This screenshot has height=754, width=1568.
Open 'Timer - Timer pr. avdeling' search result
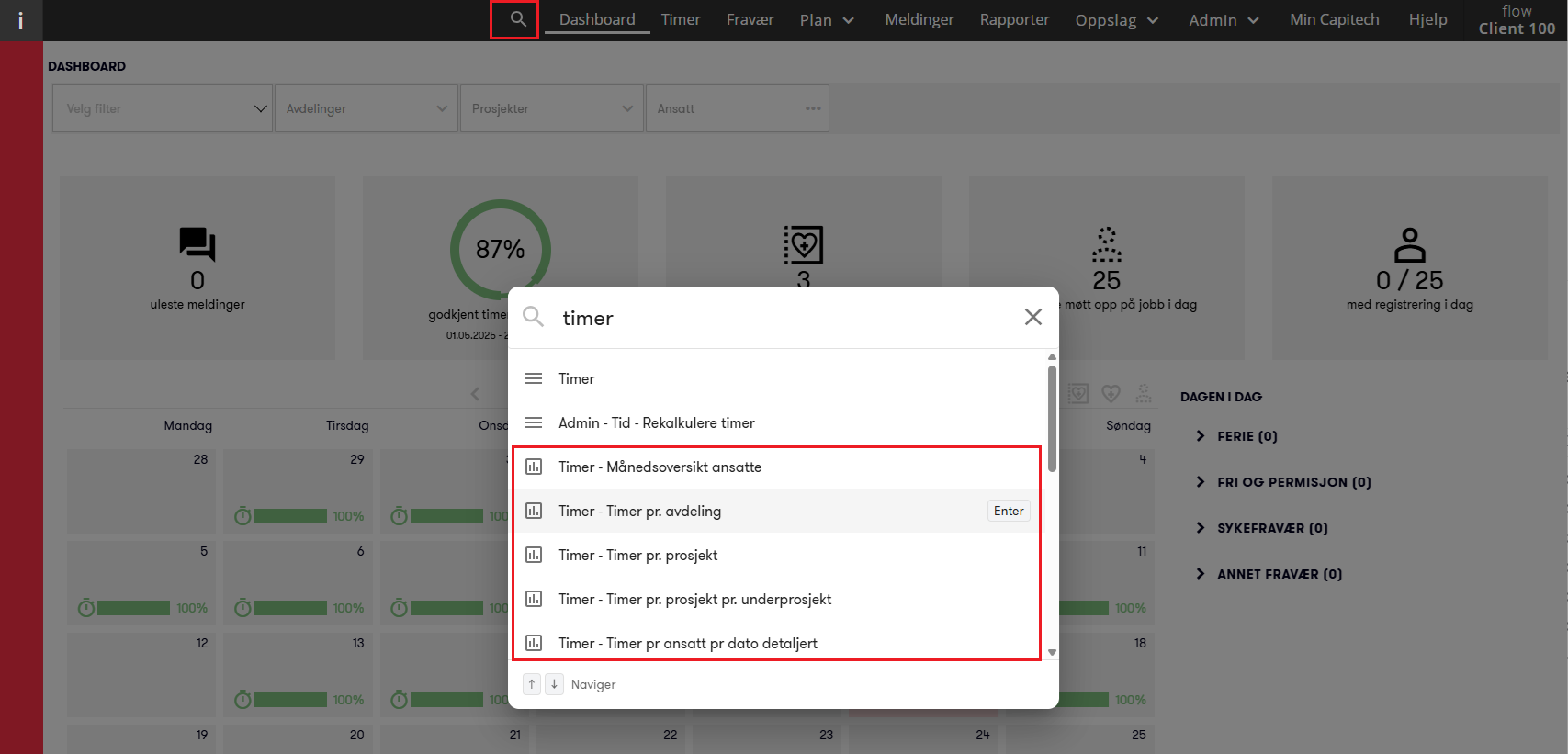pos(776,511)
